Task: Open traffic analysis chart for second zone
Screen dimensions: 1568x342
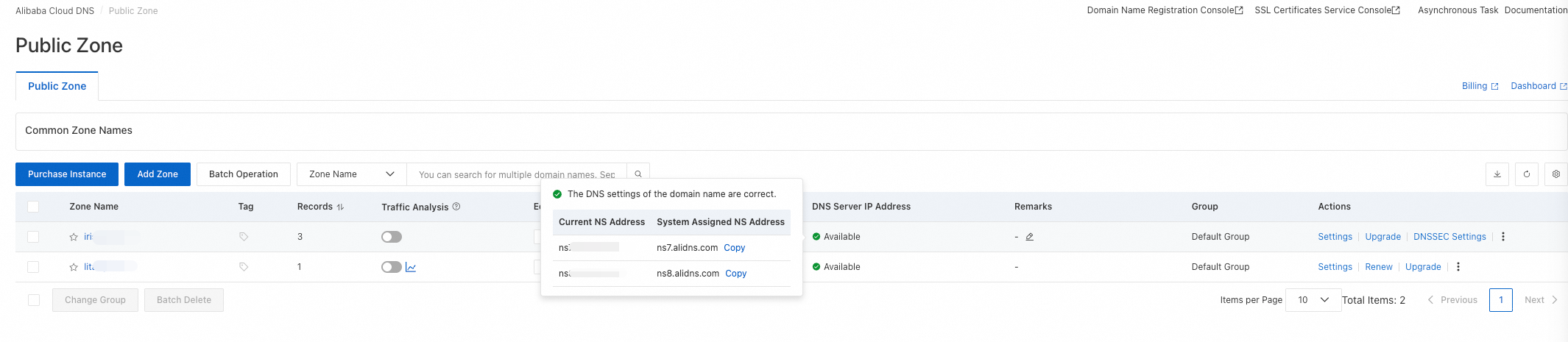Action: point(411,267)
